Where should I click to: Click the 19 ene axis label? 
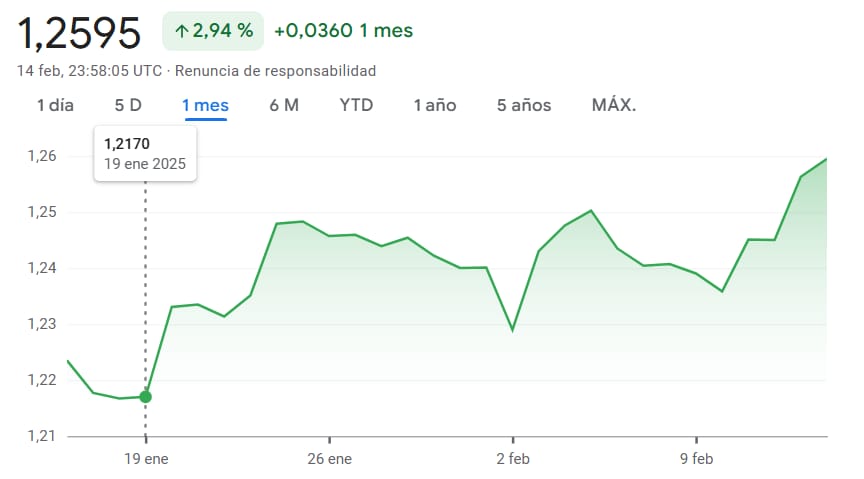point(146,459)
